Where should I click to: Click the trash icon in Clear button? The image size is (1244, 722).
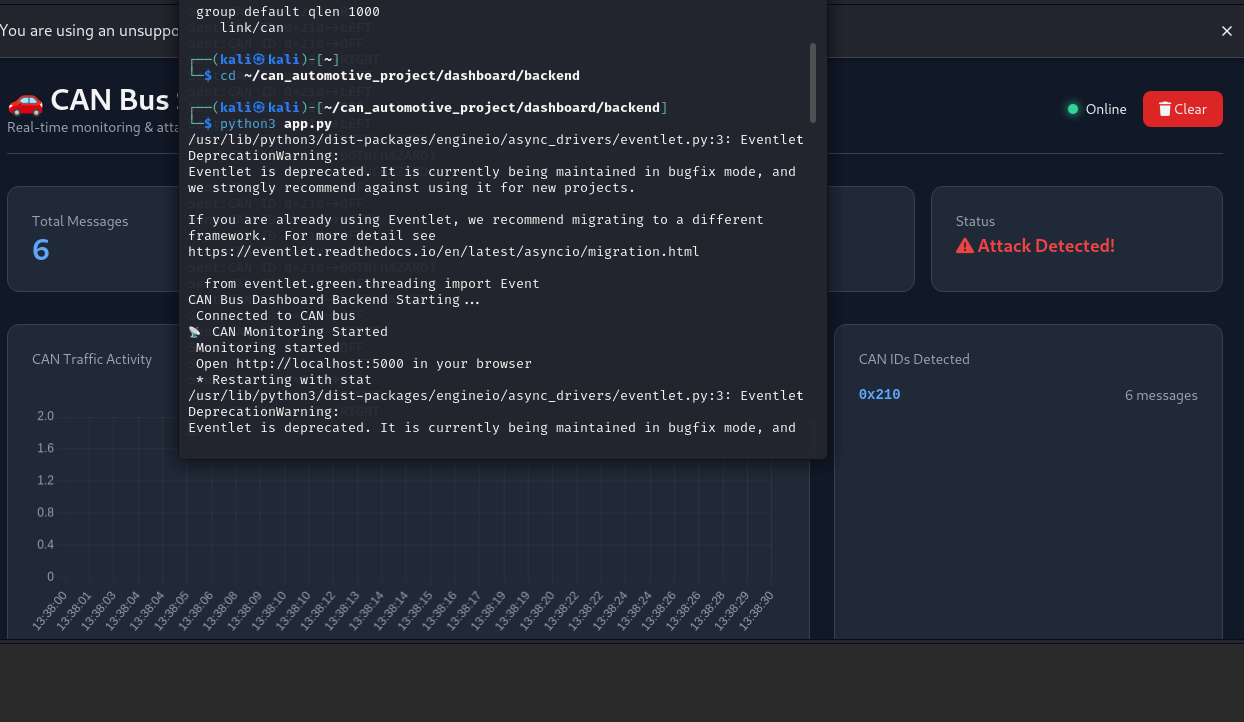(x=1165, y=109)
